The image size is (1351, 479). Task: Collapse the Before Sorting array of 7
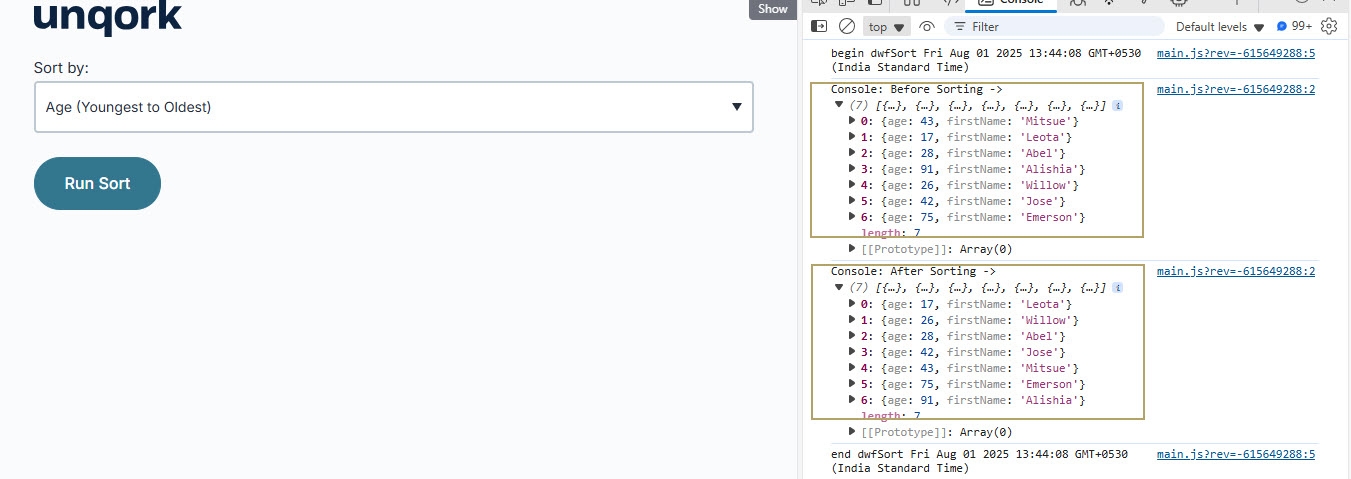coord(839,104)
